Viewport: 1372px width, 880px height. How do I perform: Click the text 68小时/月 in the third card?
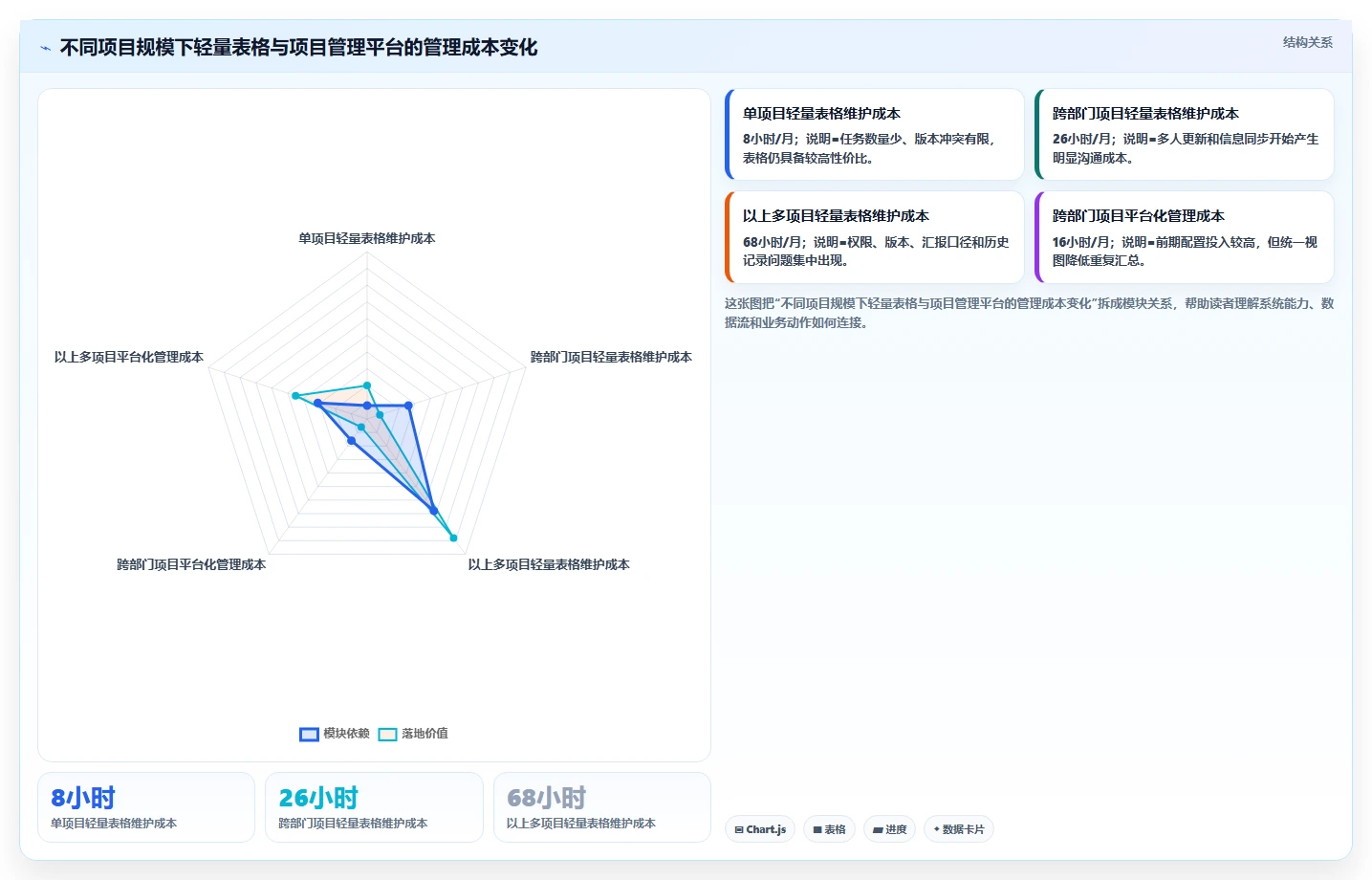(773, 242)
